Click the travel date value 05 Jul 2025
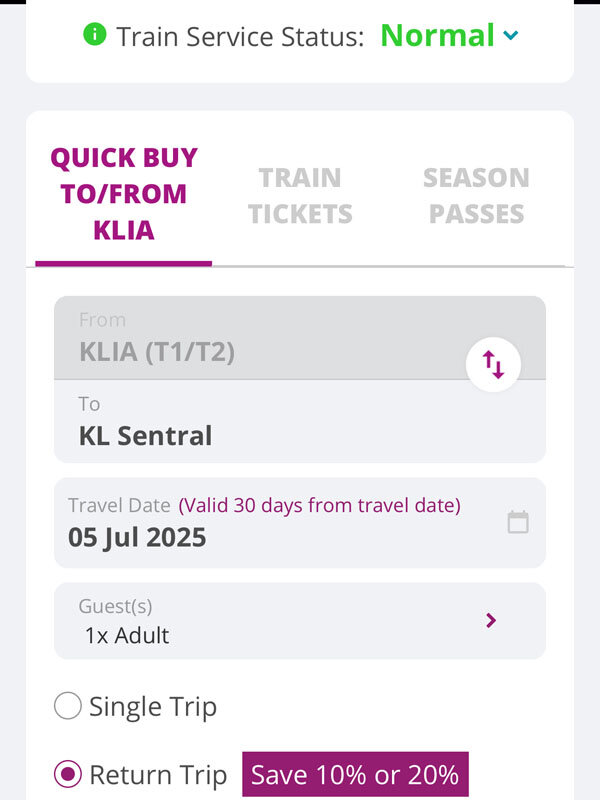The width and height of the screenshot is (600, 800). click(x=137, y=537)
